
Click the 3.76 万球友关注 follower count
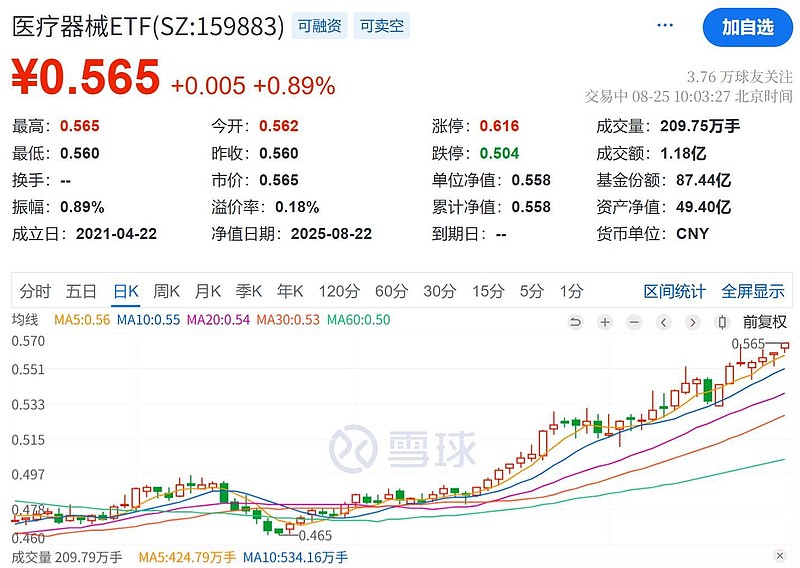[739, 77]
